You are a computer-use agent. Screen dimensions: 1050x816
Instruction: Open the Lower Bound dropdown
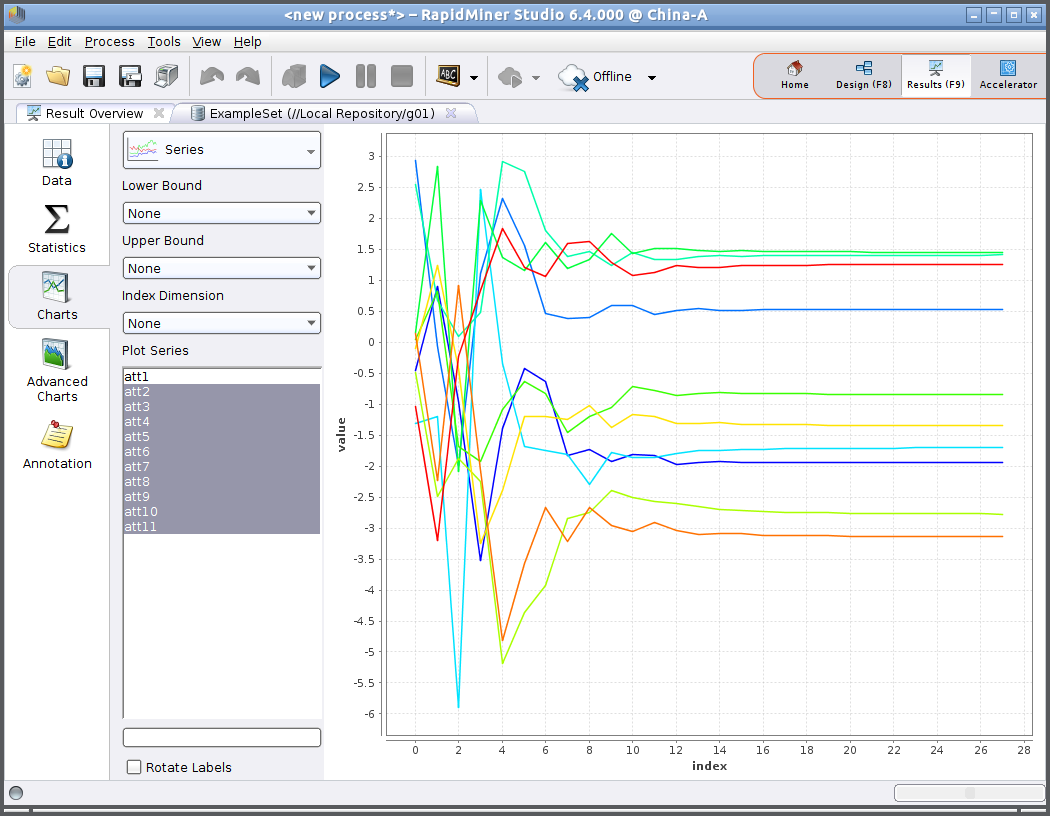pyautogui.click(x=222, y=213)
